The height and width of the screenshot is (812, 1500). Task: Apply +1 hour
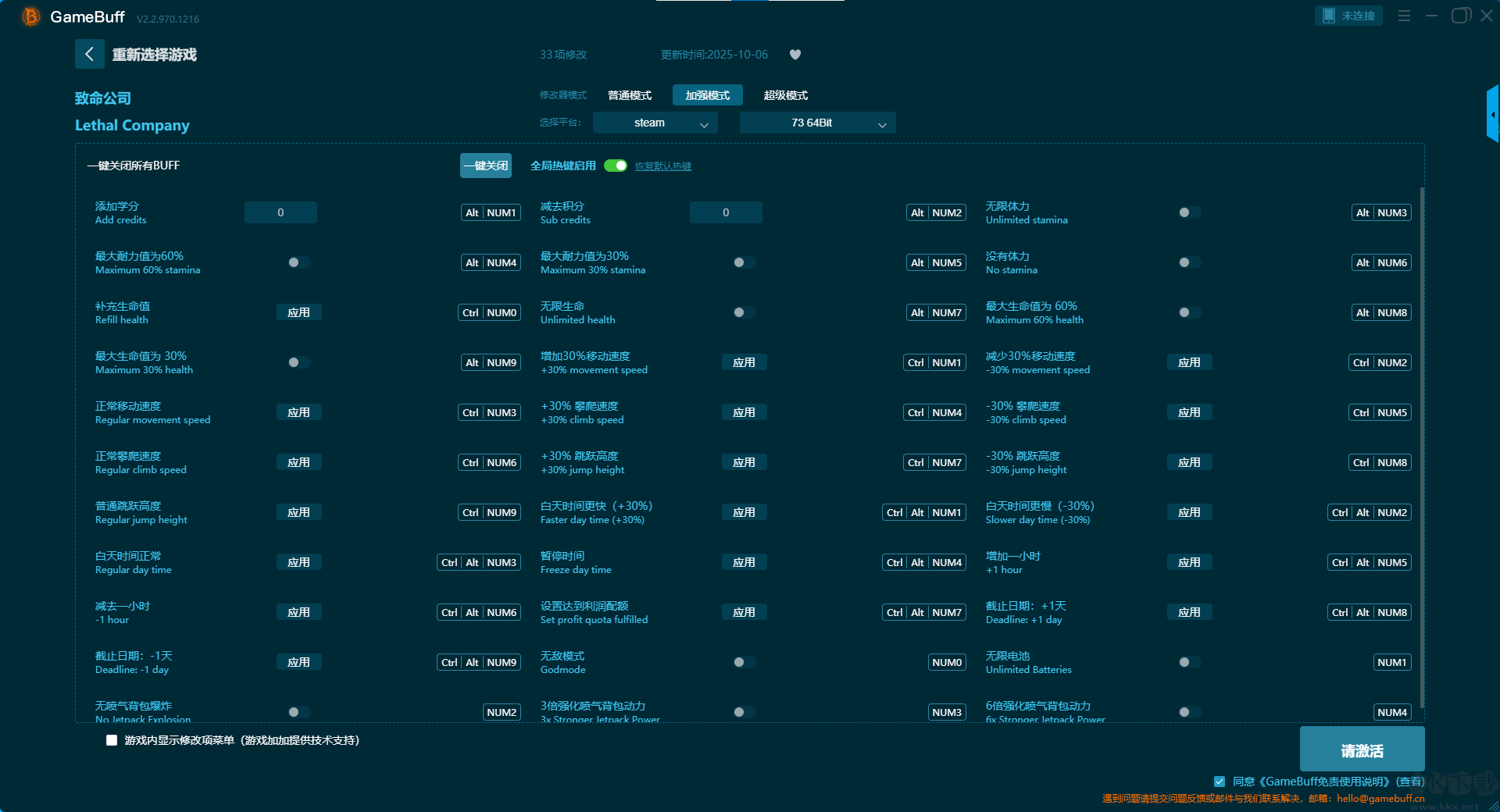(x=1190, y=562)
